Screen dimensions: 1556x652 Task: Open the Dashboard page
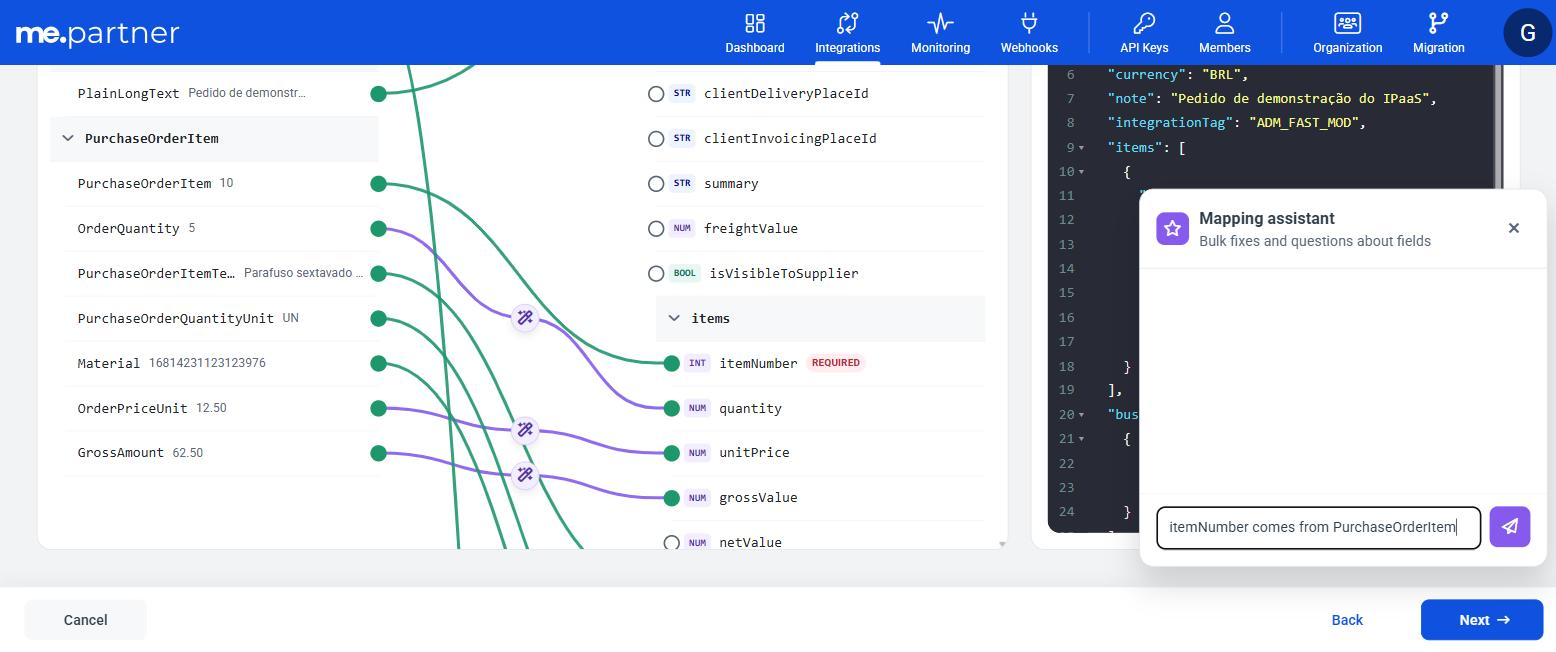pyautogui.click(x=755, y=33)
